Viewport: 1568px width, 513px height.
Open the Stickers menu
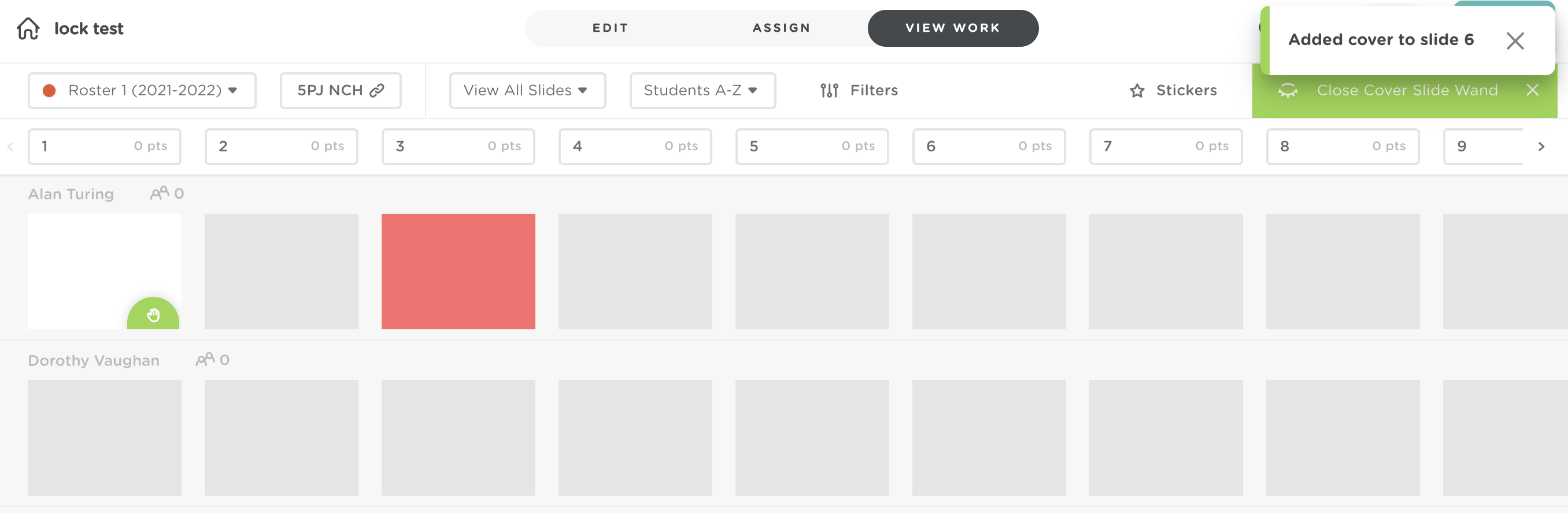click(x=1173, y=91)
